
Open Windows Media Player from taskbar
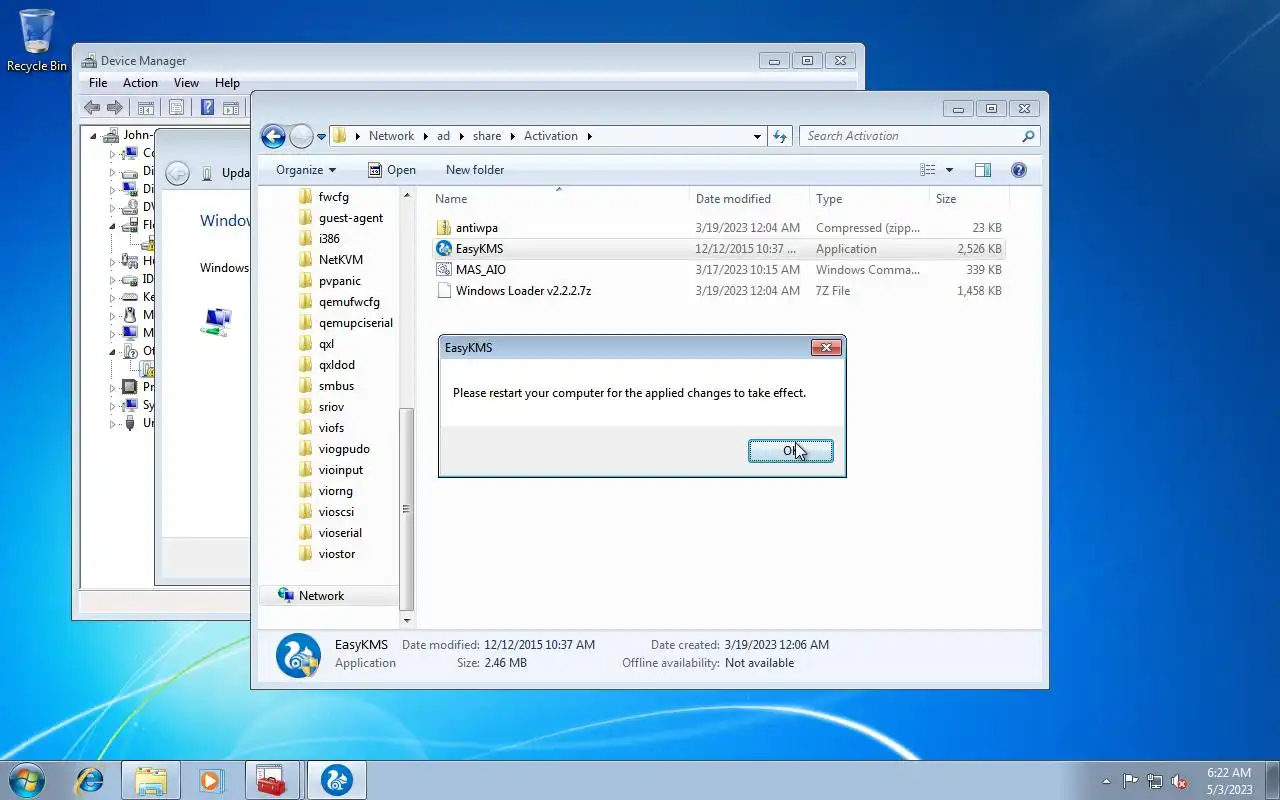212,780
